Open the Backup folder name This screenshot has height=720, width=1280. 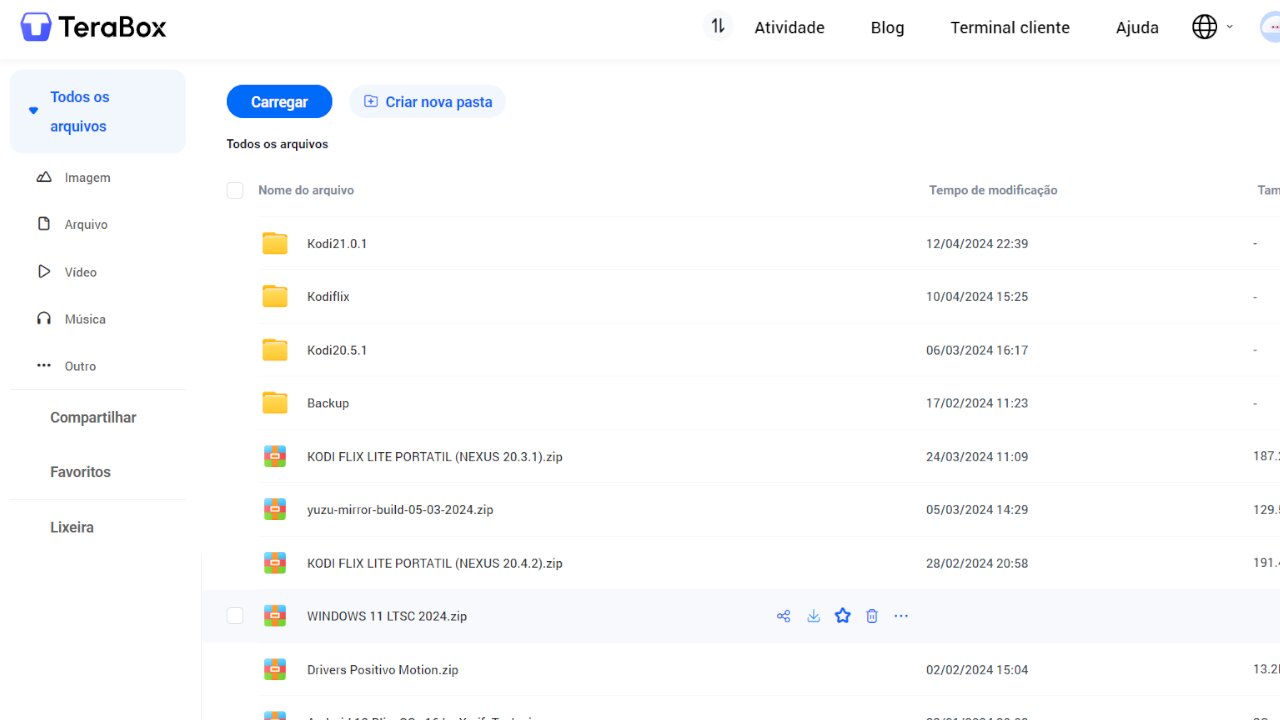(328, 403)
